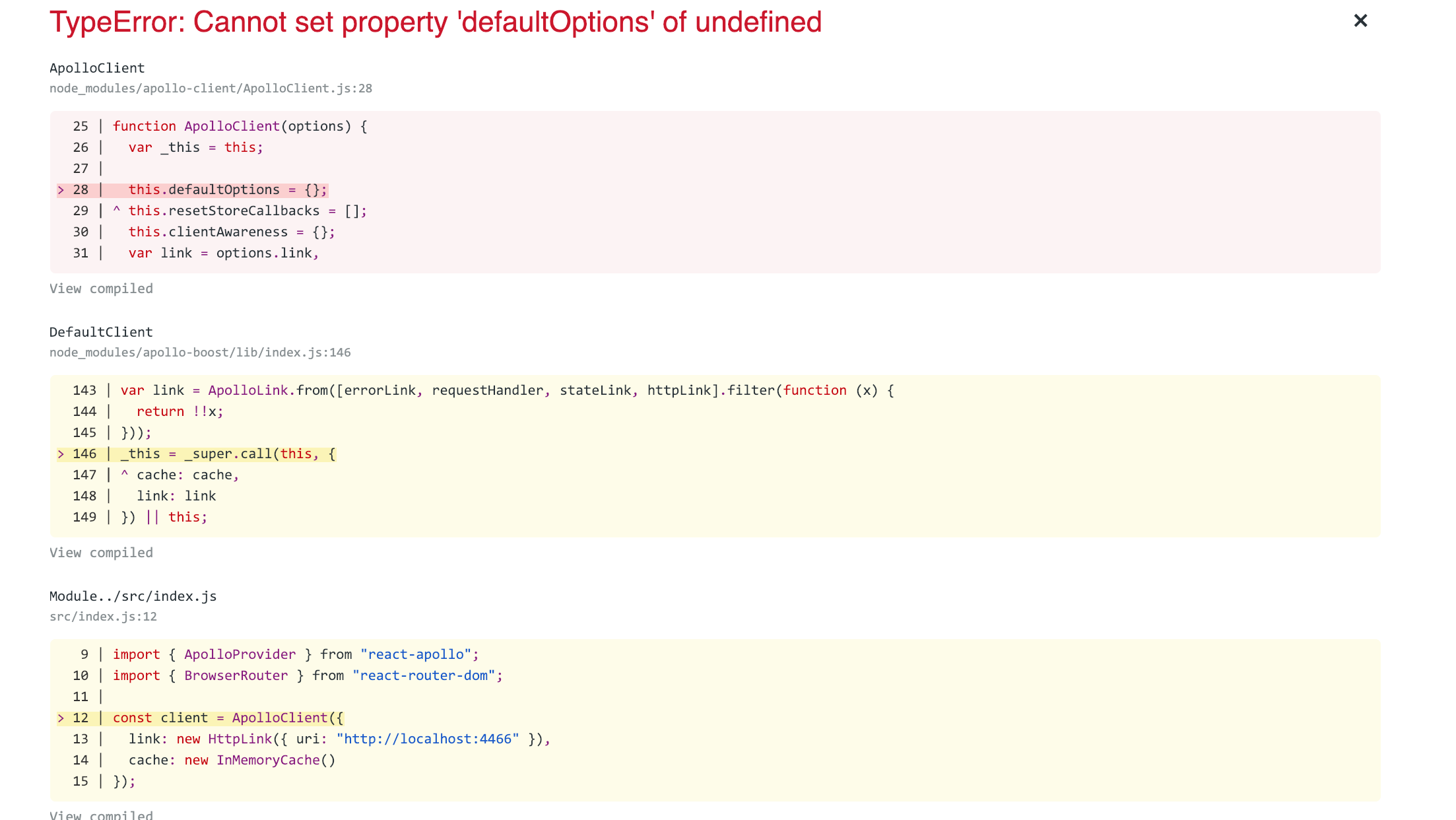The width and height of the screenshot is (1456, 820).
Task: Click the line 12 arrow marker
Action: (x=61, y=718)
